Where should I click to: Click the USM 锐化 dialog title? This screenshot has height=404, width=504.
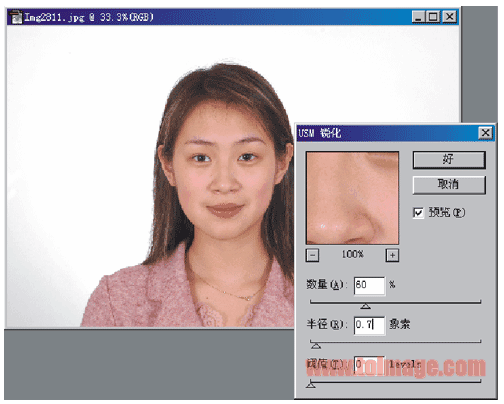click(x=320, y=133)
